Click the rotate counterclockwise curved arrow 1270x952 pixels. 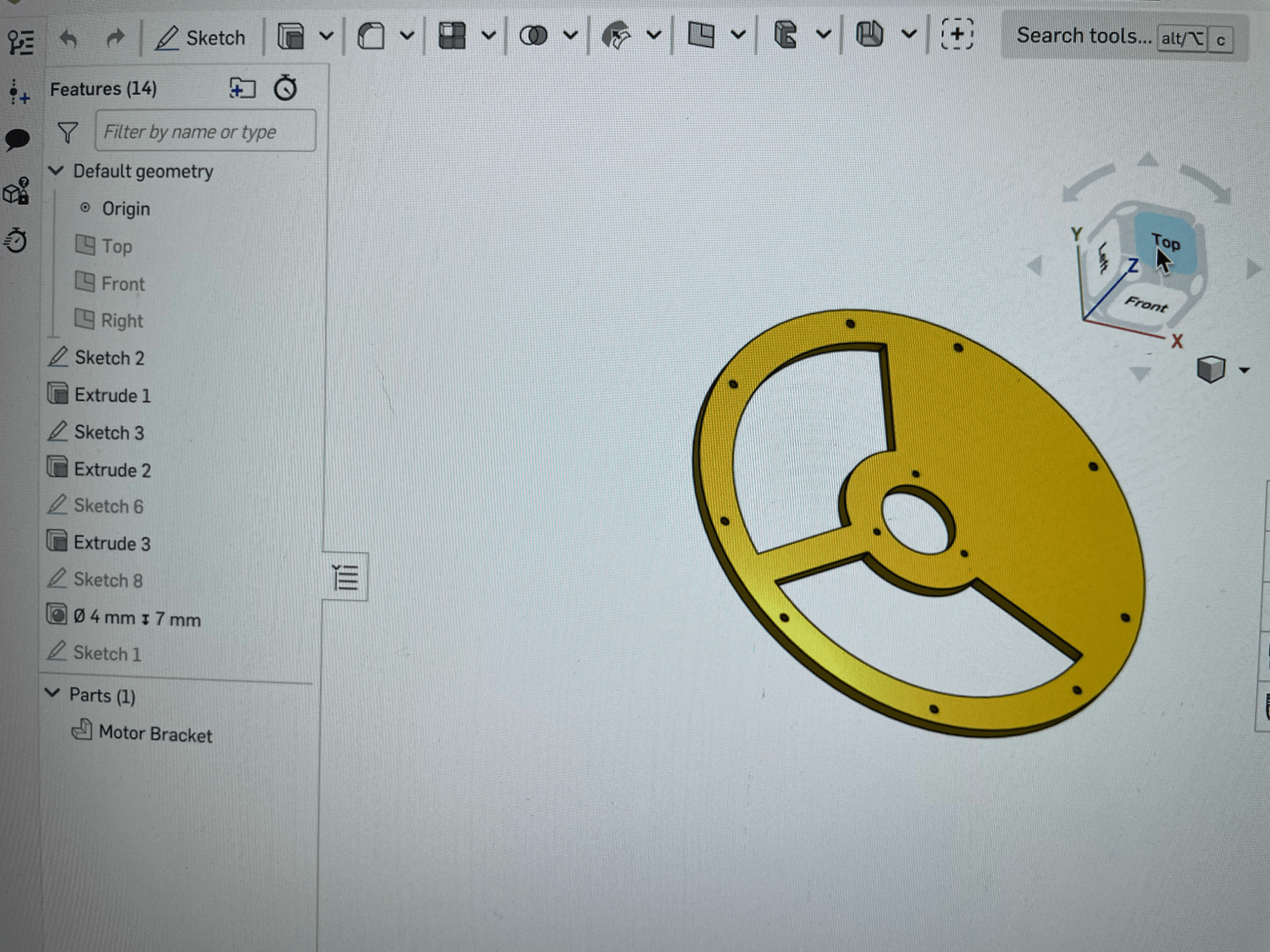(x=1088, y=183)
